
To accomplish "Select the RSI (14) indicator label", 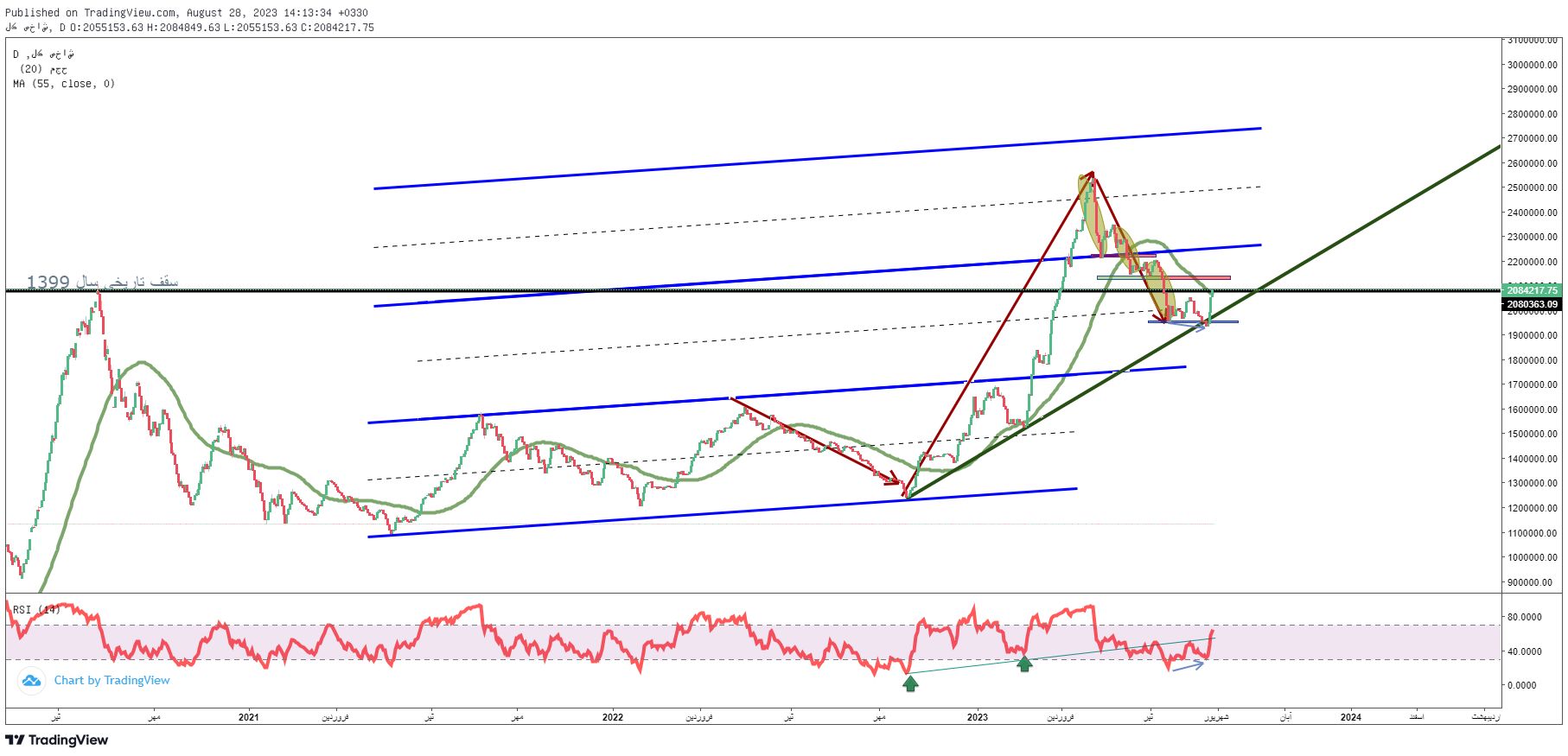I will (x=36, y=610).
